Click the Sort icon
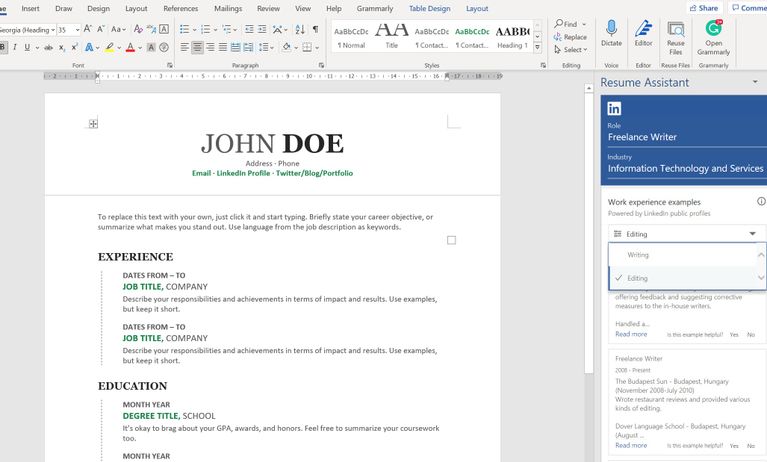Image resolution: width=767 pixels, height=462 pixels. click(x=300, y=29)
